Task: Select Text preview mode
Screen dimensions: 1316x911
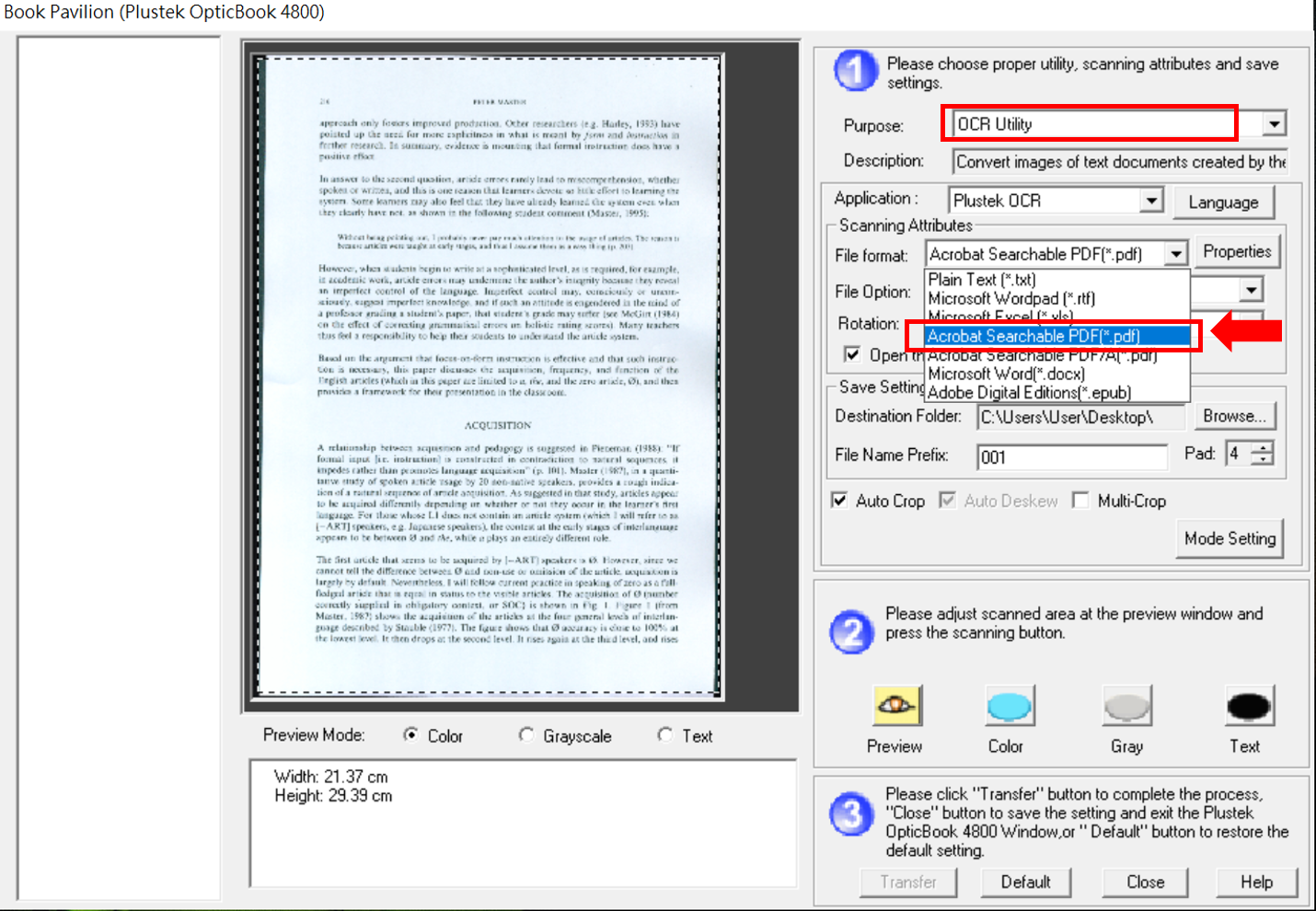Action: (665, 735)
